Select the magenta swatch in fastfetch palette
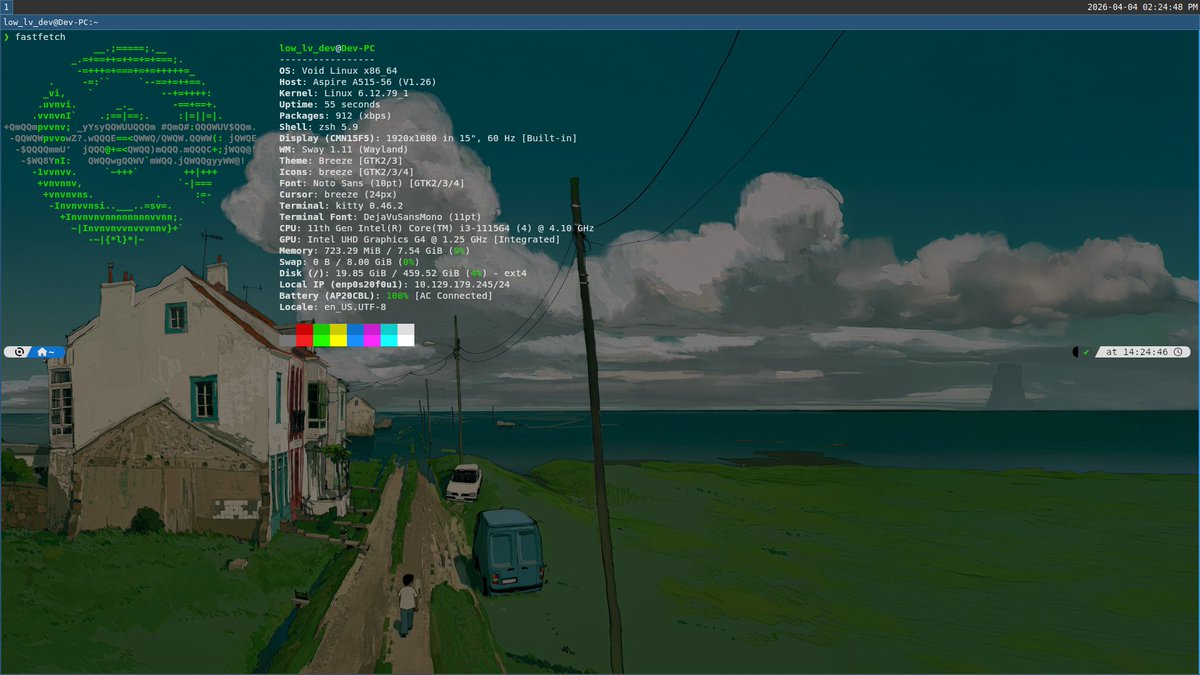Image resolution: width=1200 pixels, height=675 pixels. (374, 336)
